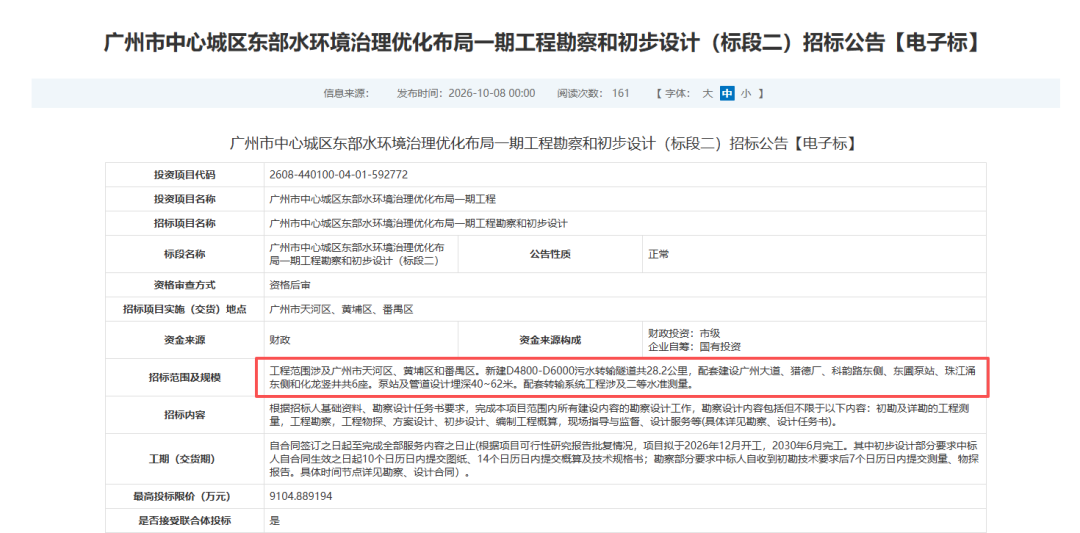Set font size to large (大)
The width and height of the screenshot is (1080, 533).
point(707,93)
